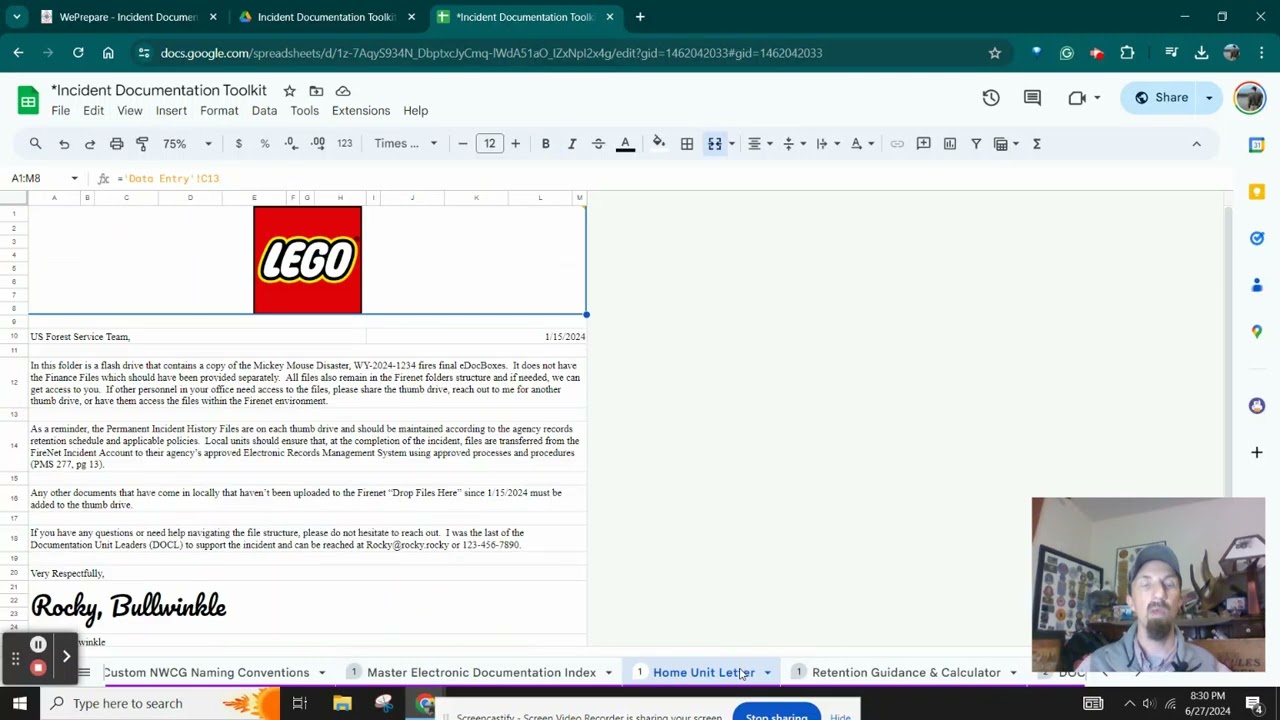This screenshot has width=1280, height=720.
Task: Expand the merge type dropdown arrow
Action: [732, 144]
